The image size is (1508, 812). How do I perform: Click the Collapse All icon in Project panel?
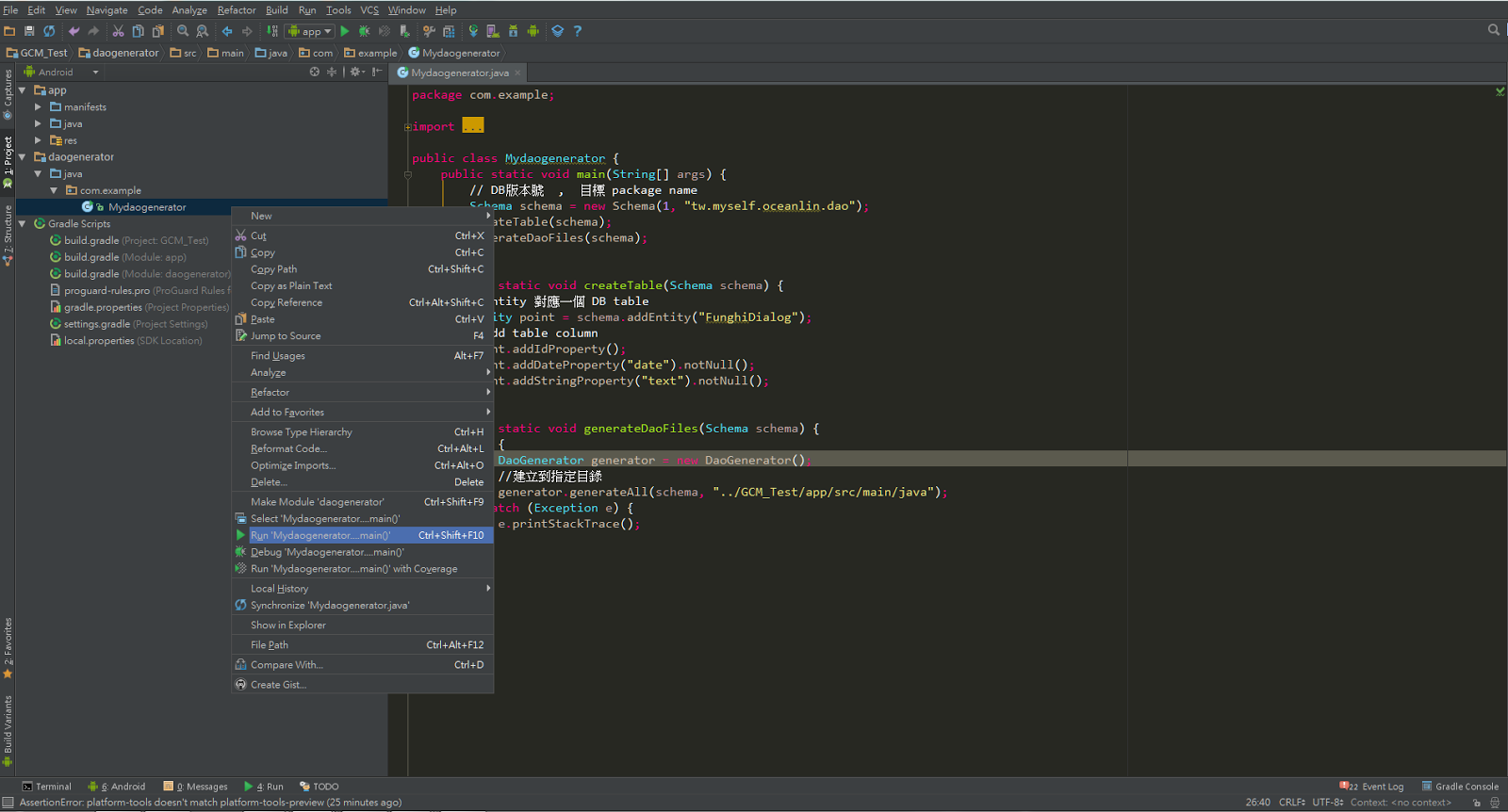pos(331,72)
